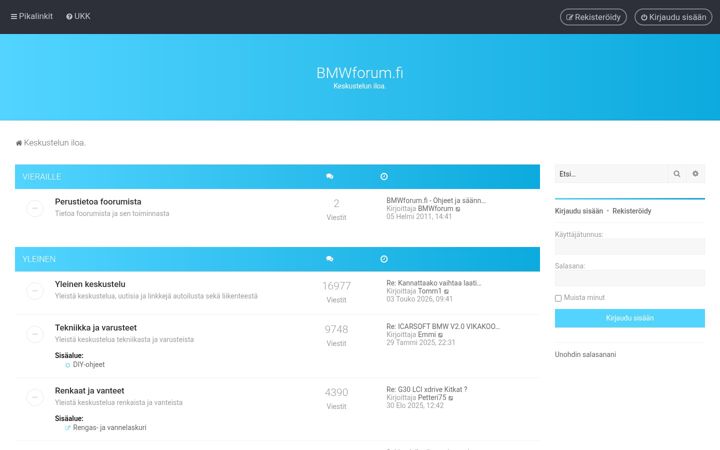Click the forum status icon for Yleinen keskustelu

pos(35,291)
